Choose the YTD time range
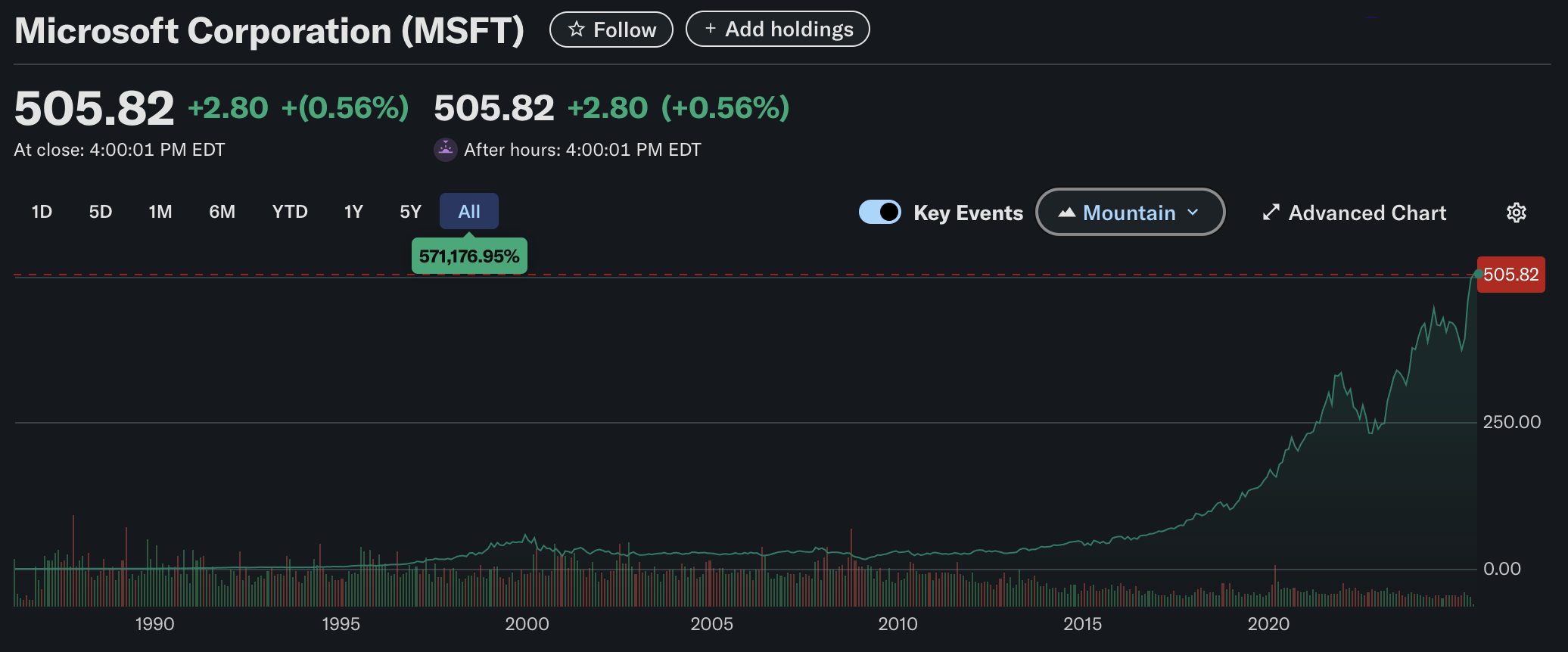The width and height of the screenshot is (1568, 652). tap(290, 212)
